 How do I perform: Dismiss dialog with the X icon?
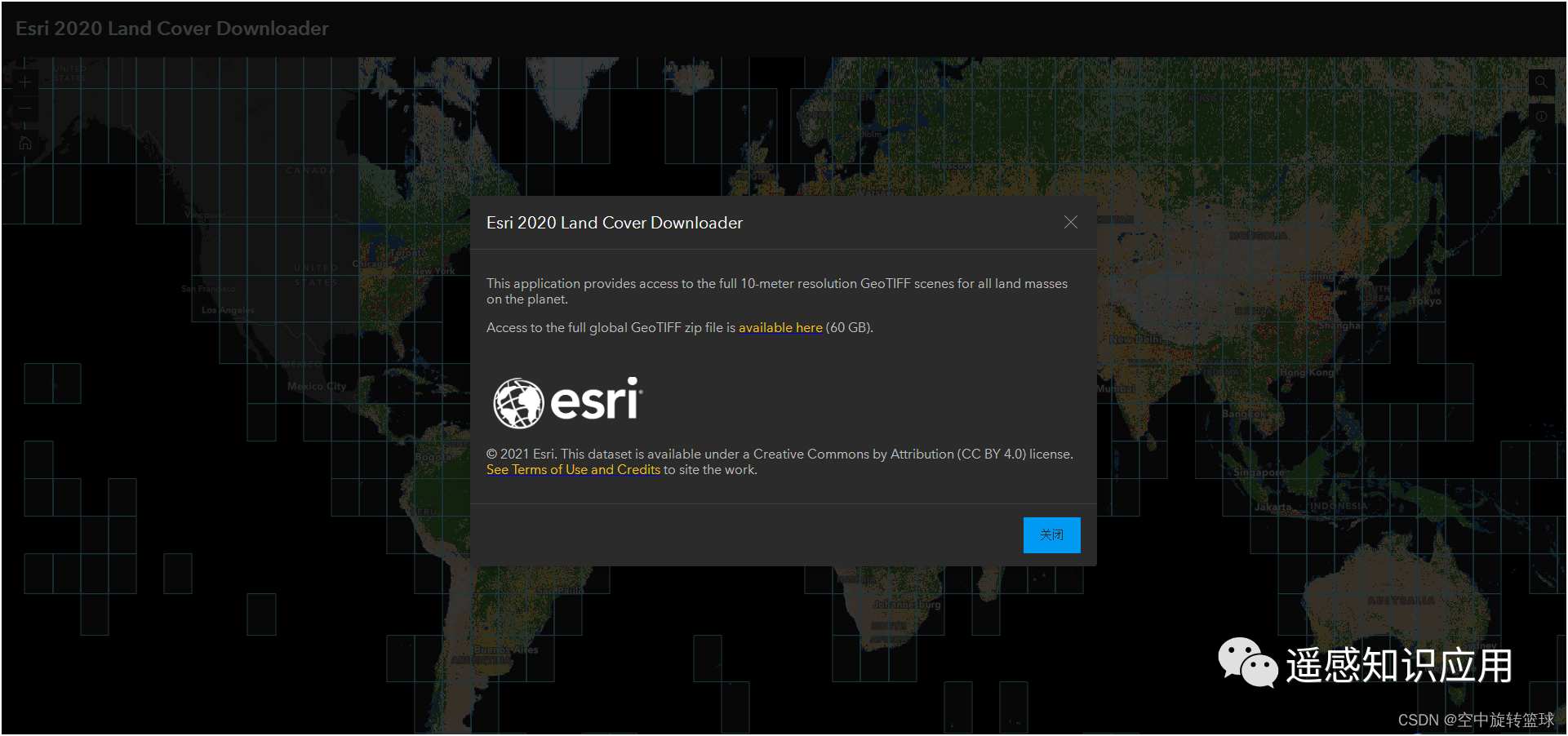point(1070,223)
